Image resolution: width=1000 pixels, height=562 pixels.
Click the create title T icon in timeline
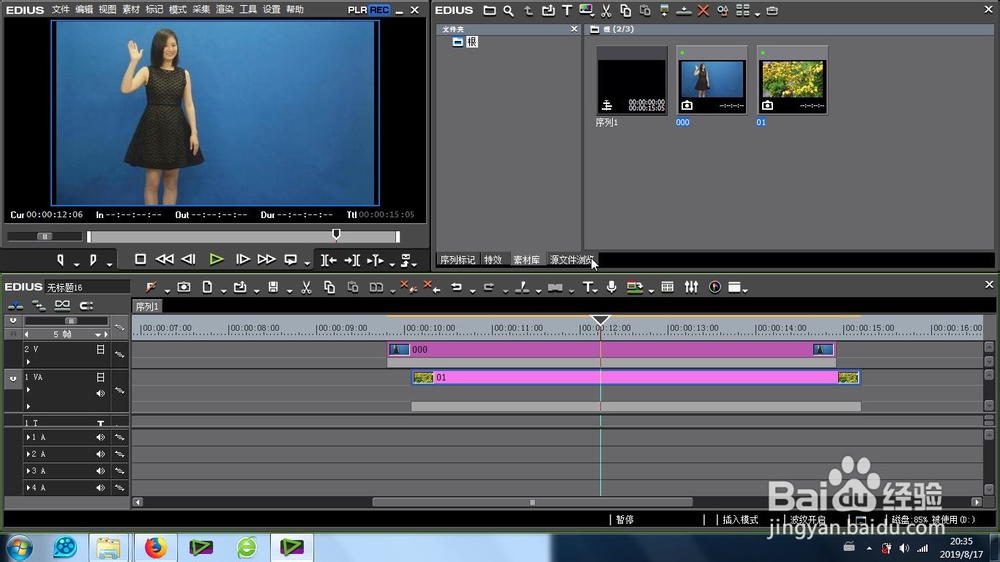point(587,287)
